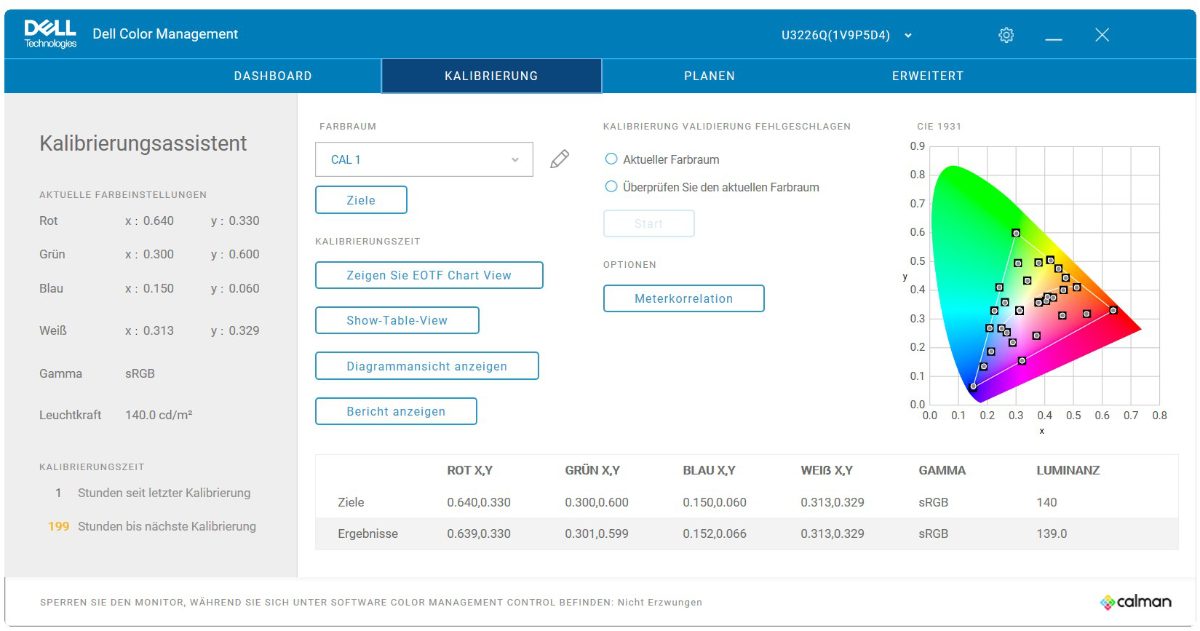Click the LUMINANZ column header
Screen dimensions: 1200x631
1068,470
